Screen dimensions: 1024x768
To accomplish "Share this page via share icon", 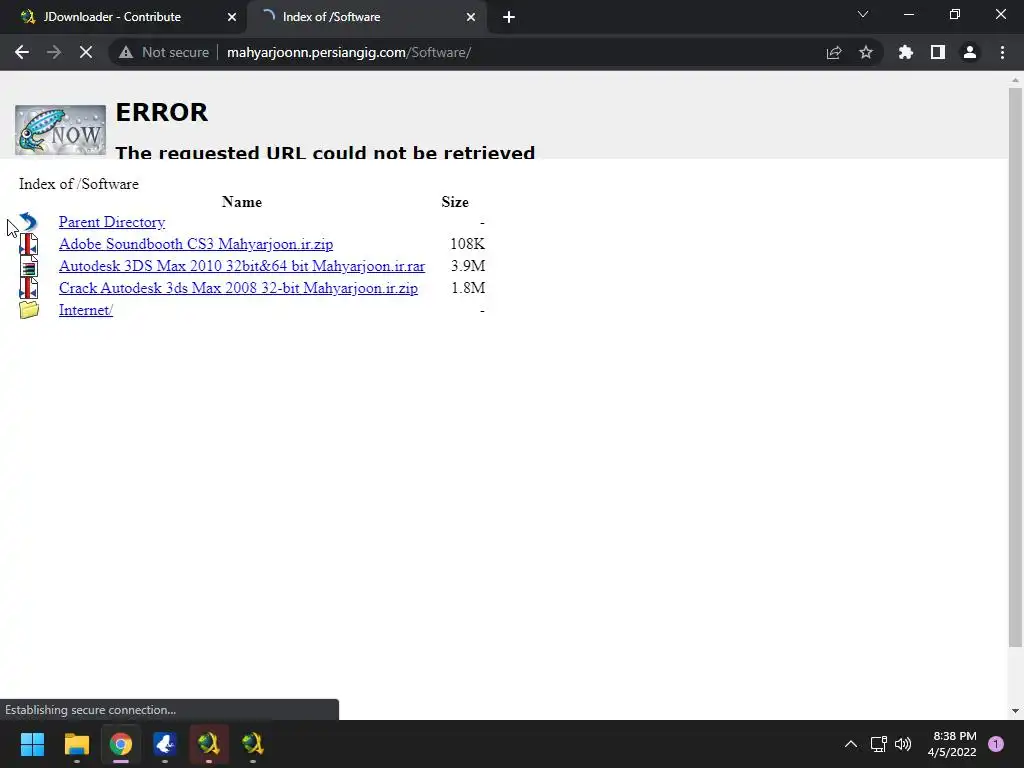I will click(834, 52).
